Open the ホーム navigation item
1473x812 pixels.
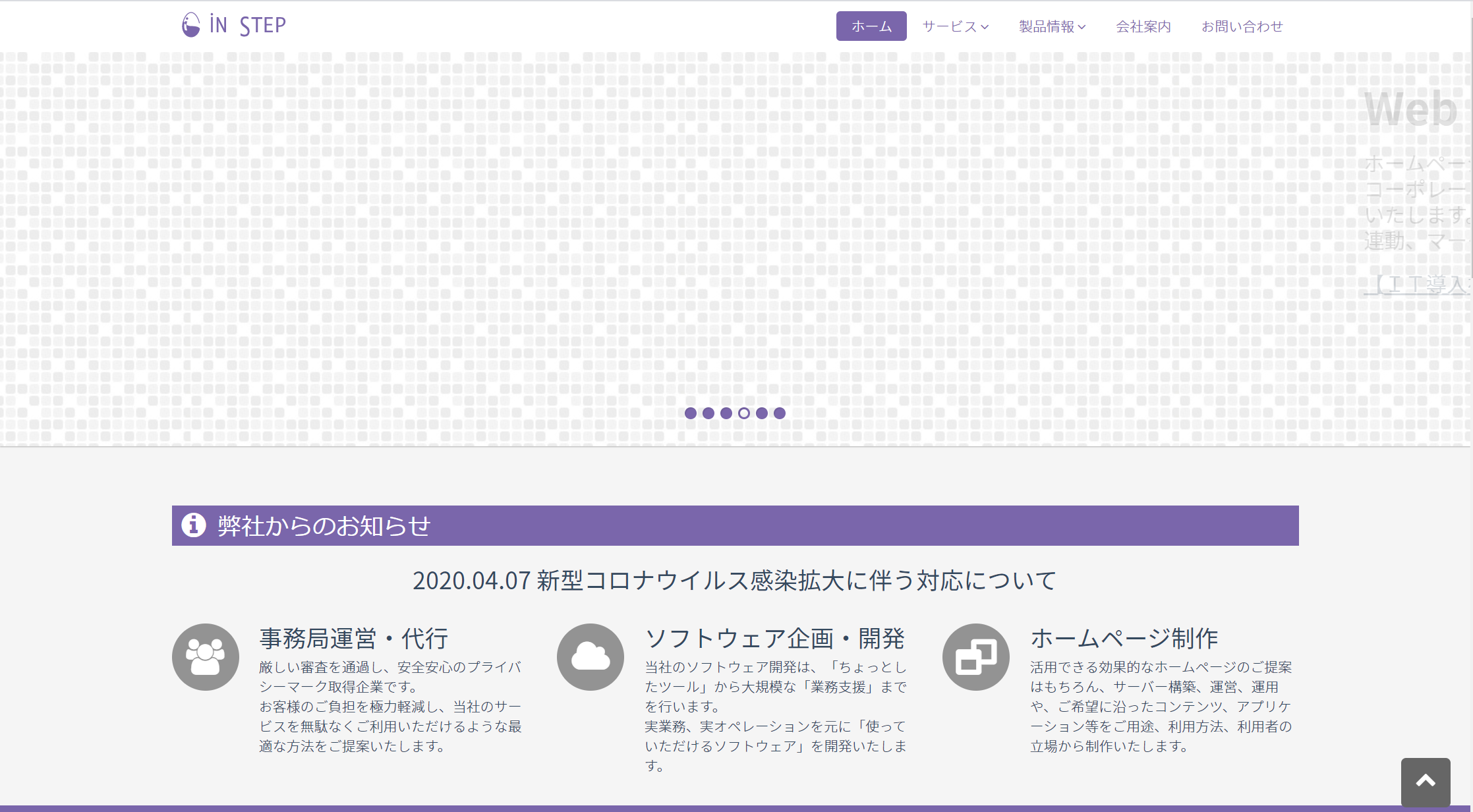tap(871, 26)
